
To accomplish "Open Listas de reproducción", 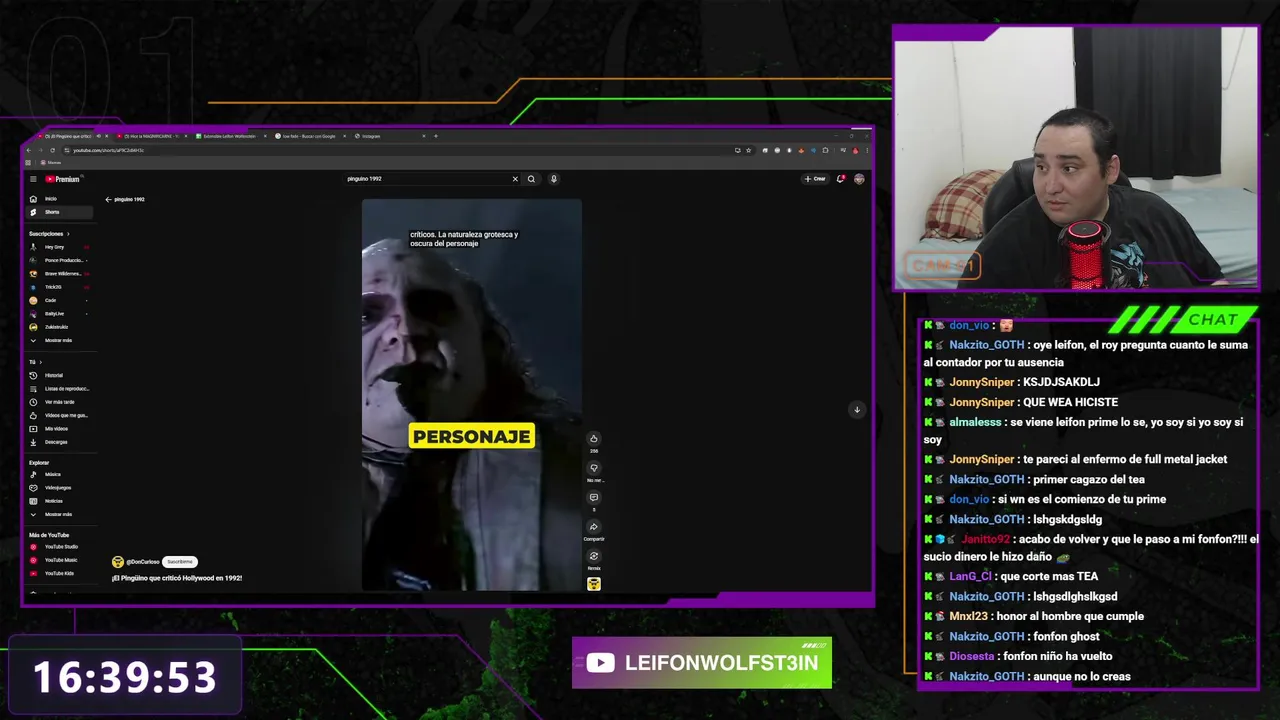I will 60,388.
